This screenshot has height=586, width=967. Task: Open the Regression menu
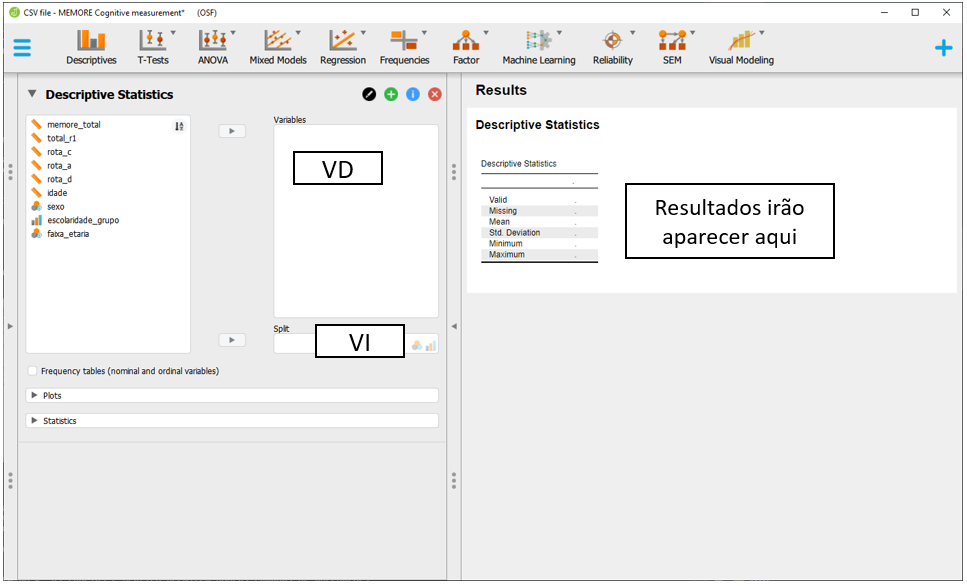[x=343, y=47]
